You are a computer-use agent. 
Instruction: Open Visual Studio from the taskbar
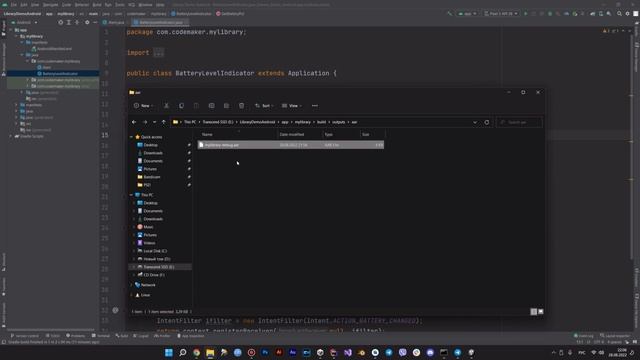(x=347, y=352)
